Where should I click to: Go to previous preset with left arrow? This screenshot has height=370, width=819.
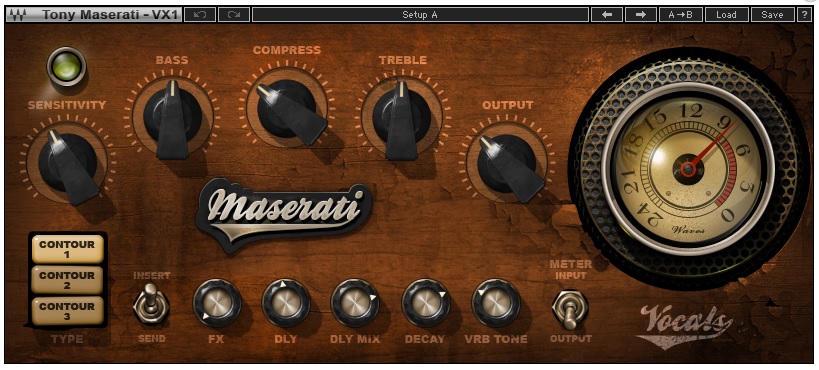pos(606,15)
